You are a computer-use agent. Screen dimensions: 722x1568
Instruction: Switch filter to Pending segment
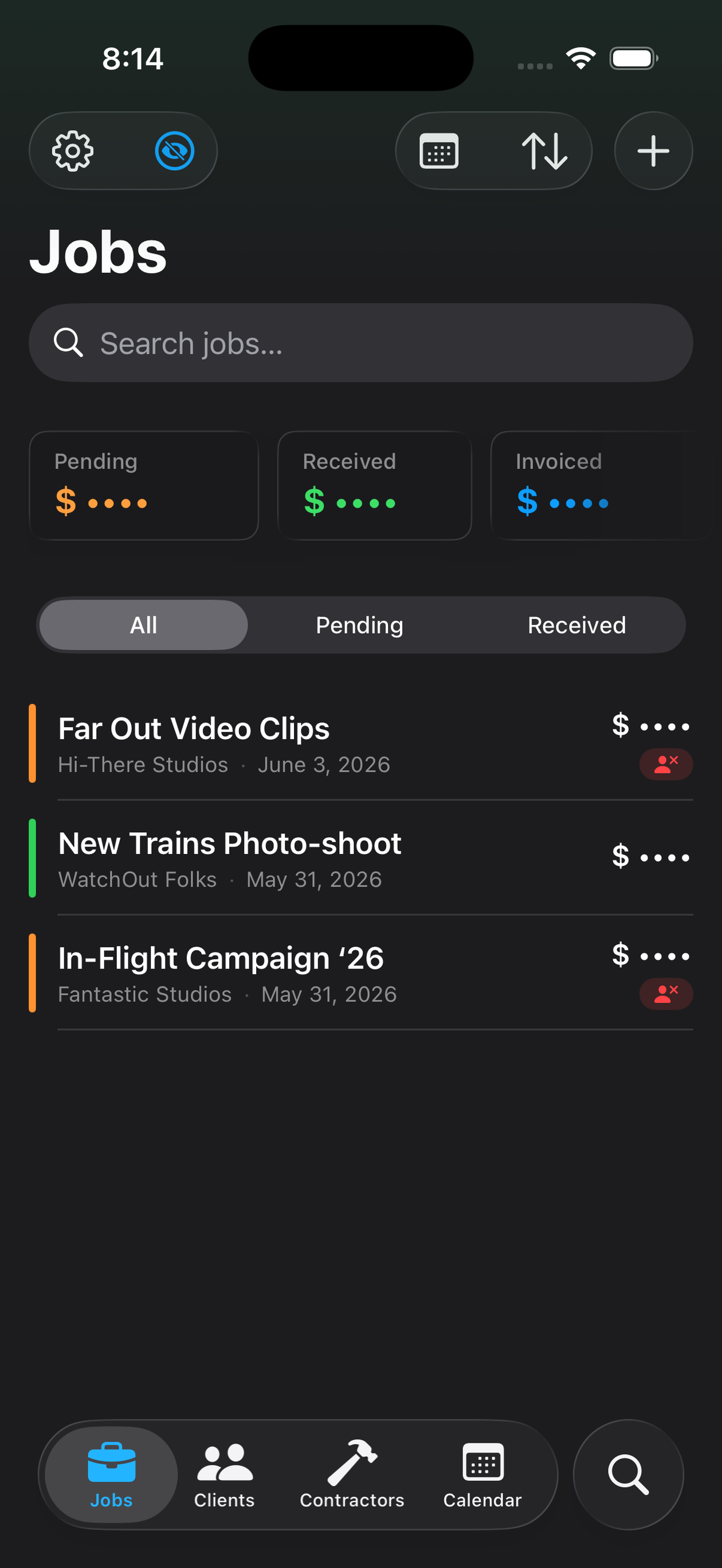pyautogui.click(x=360, y=625)
